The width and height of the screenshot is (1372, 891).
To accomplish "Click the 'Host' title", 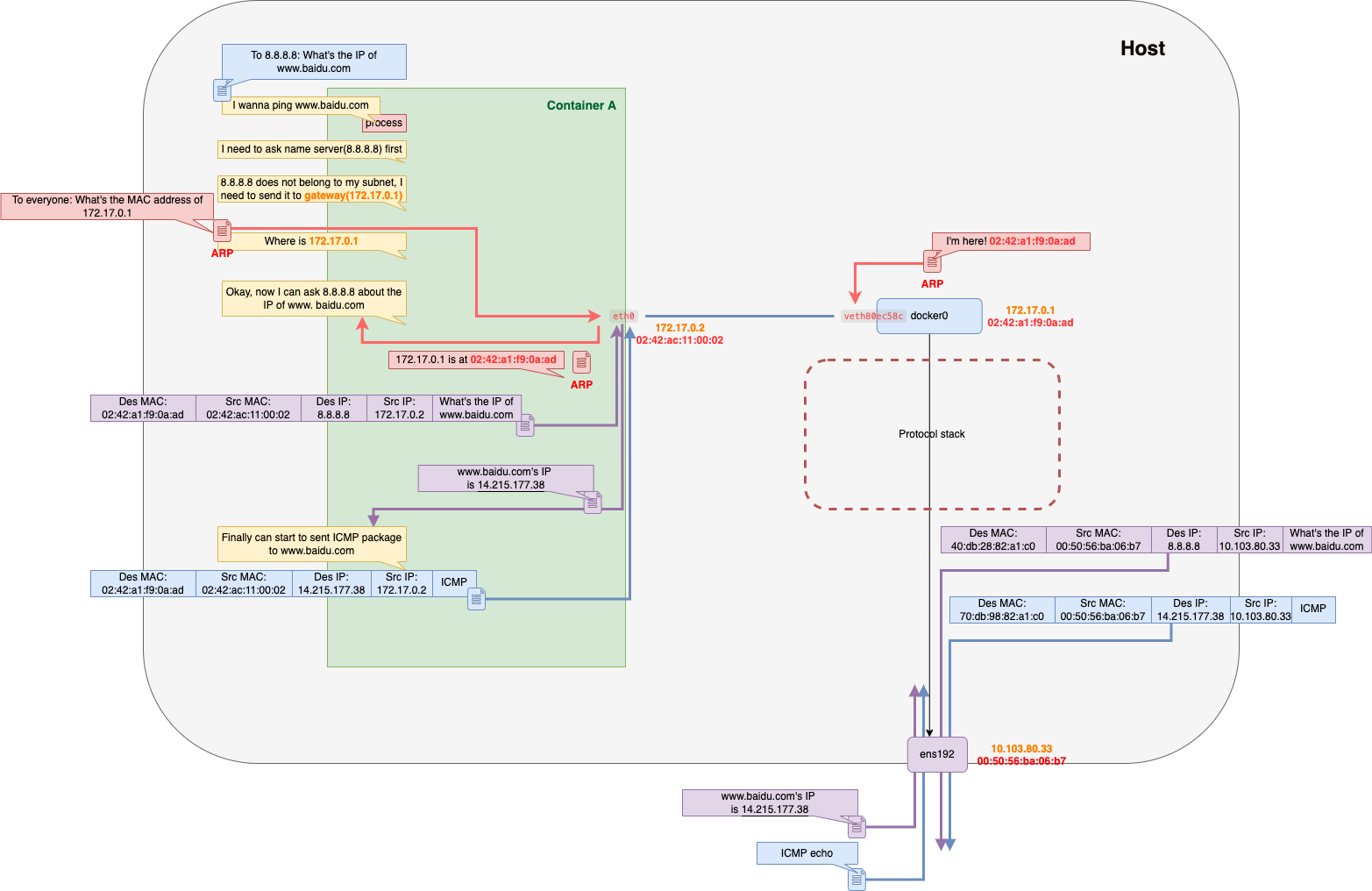I will click(1142, 48).
